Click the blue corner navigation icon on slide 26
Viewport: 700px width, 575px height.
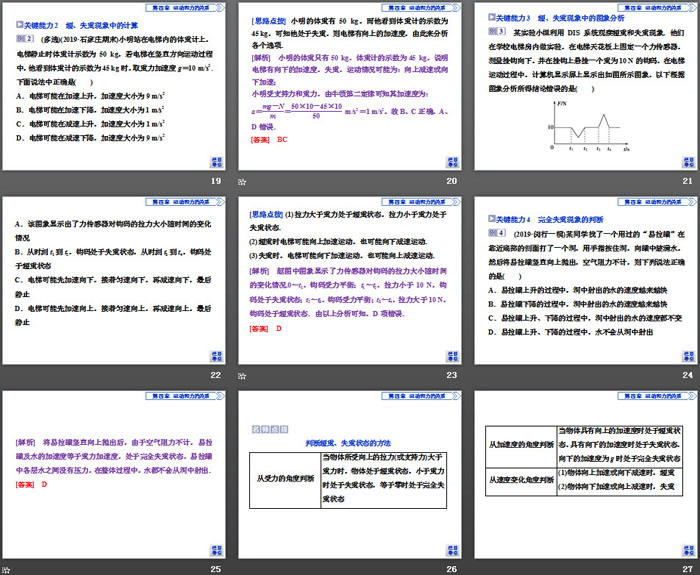click(452, 550)
